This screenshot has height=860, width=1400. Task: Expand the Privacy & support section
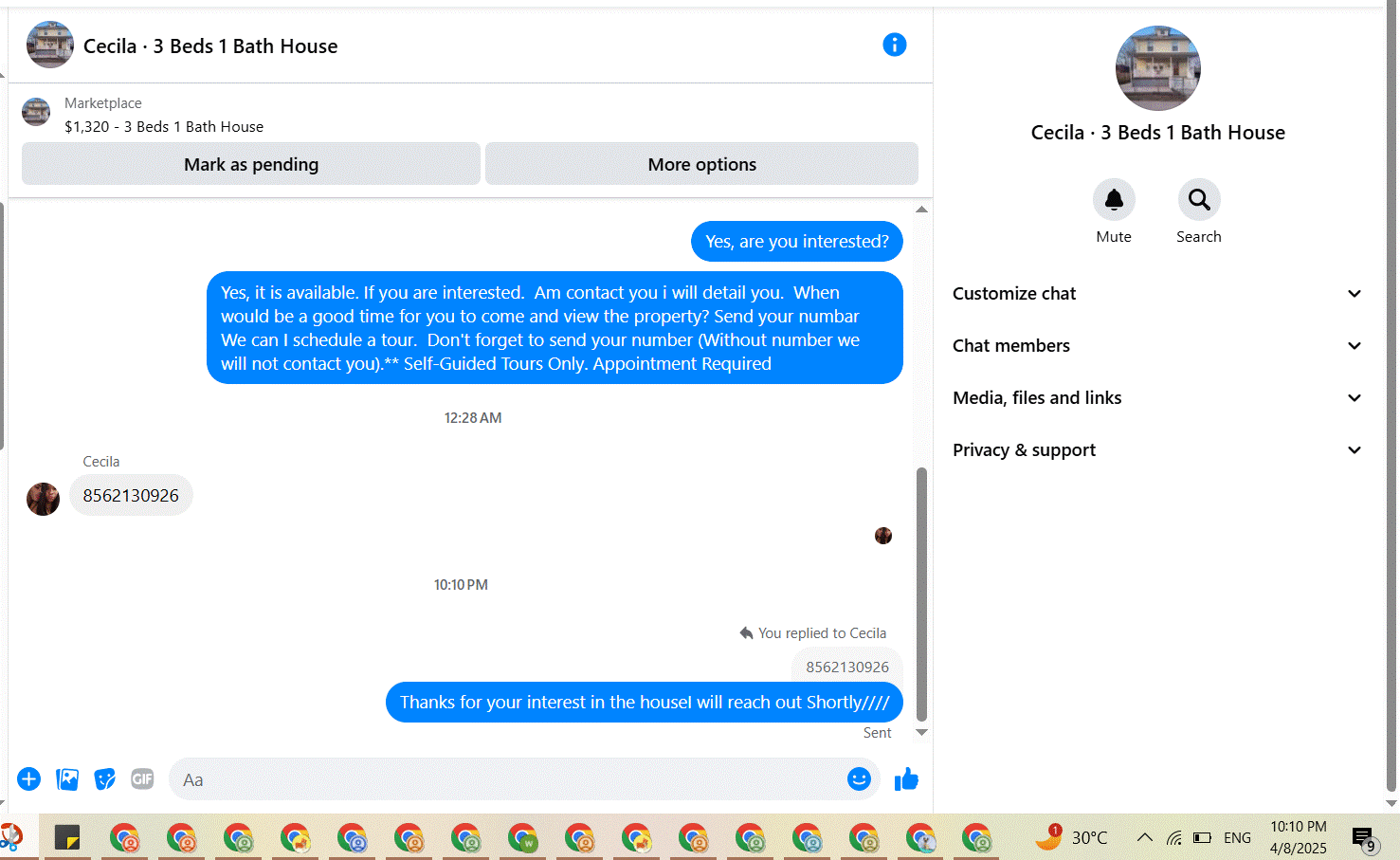pyautogui.click(x=1157, y=450)
